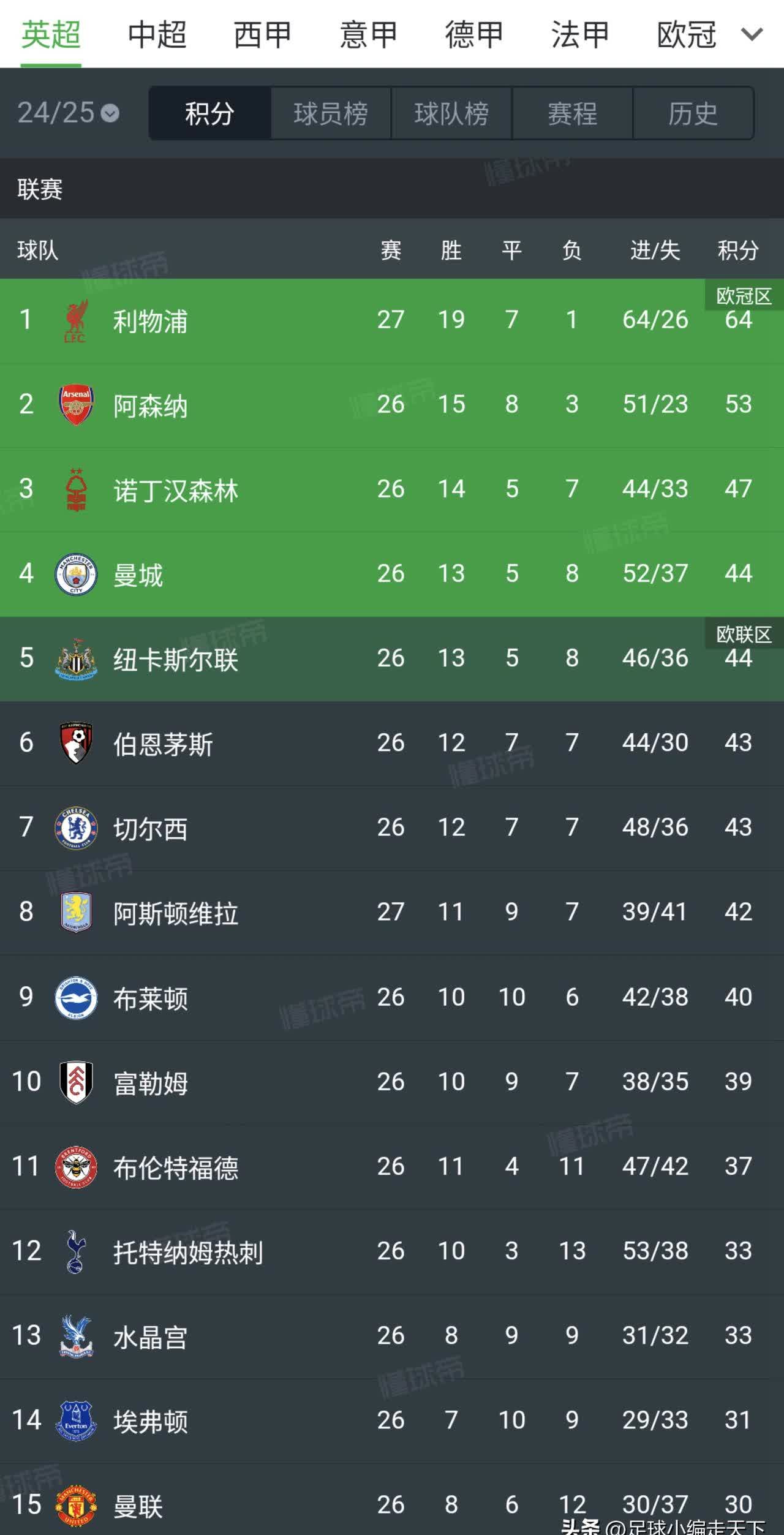Open the 历史 history tab
This screenshot has width=784, height=1535.
[693, 113]
